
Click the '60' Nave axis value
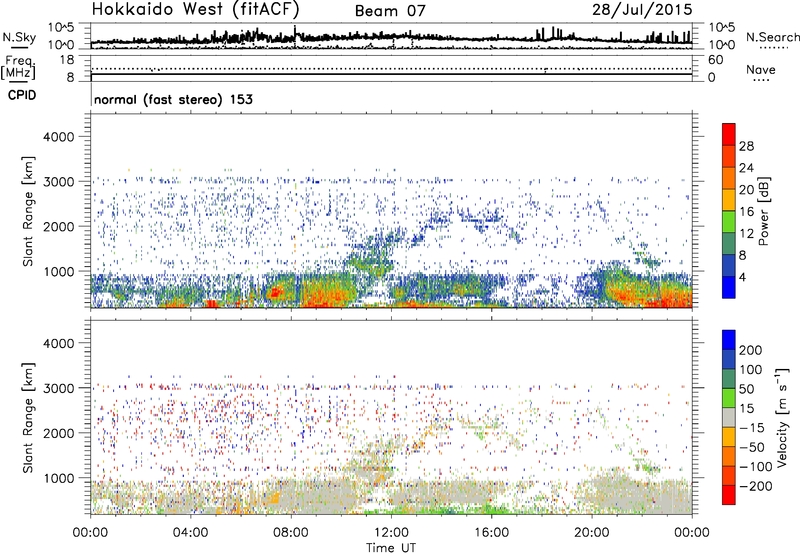pos(715,60)
